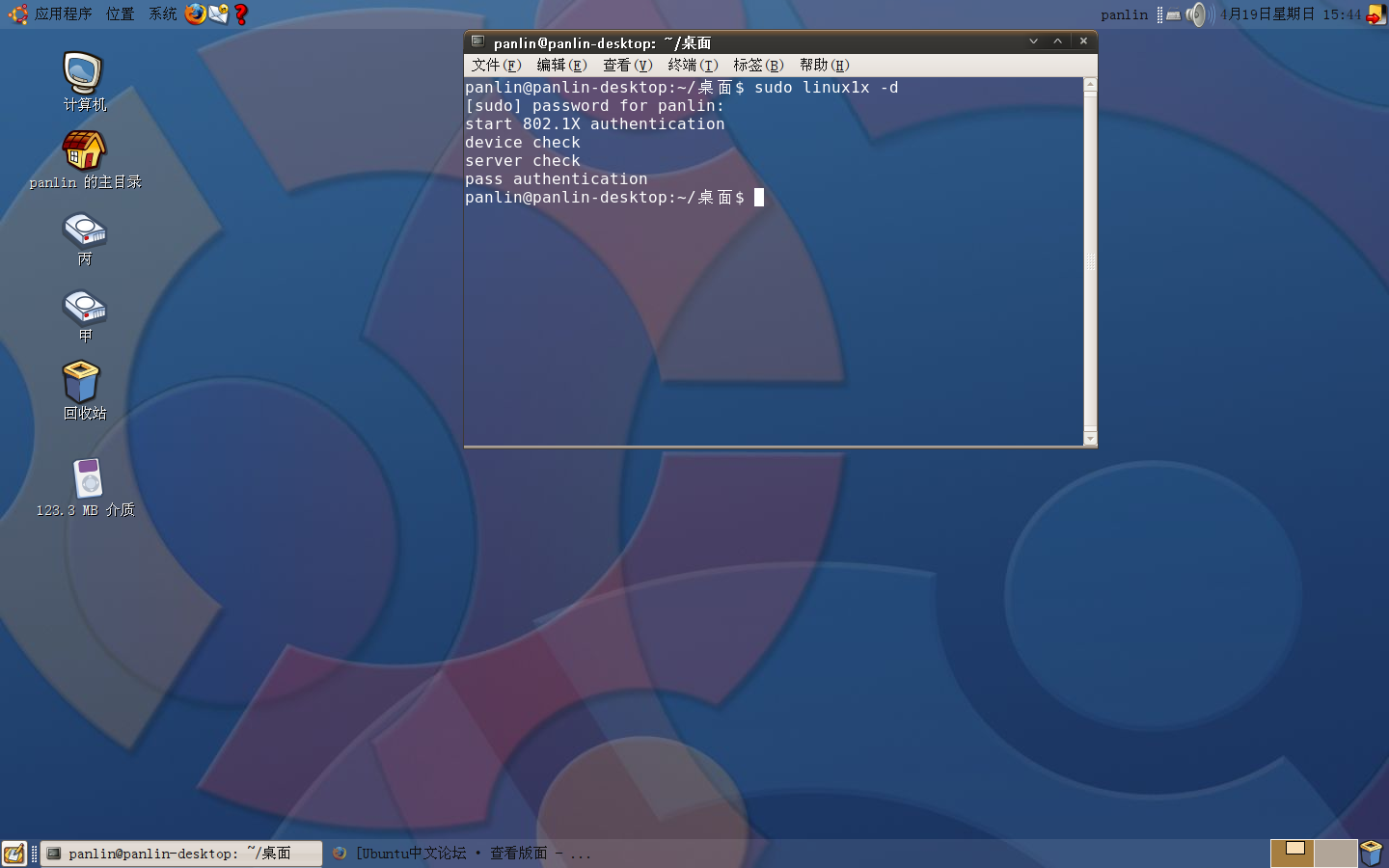Viewport: 1389px width, 868px height.
Task: Open terminal Edit (编辑) menu
Action: (561, 65)
